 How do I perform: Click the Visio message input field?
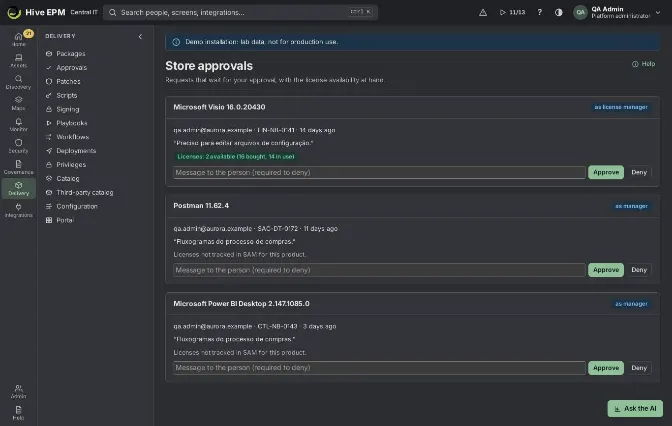coord(379,172)
